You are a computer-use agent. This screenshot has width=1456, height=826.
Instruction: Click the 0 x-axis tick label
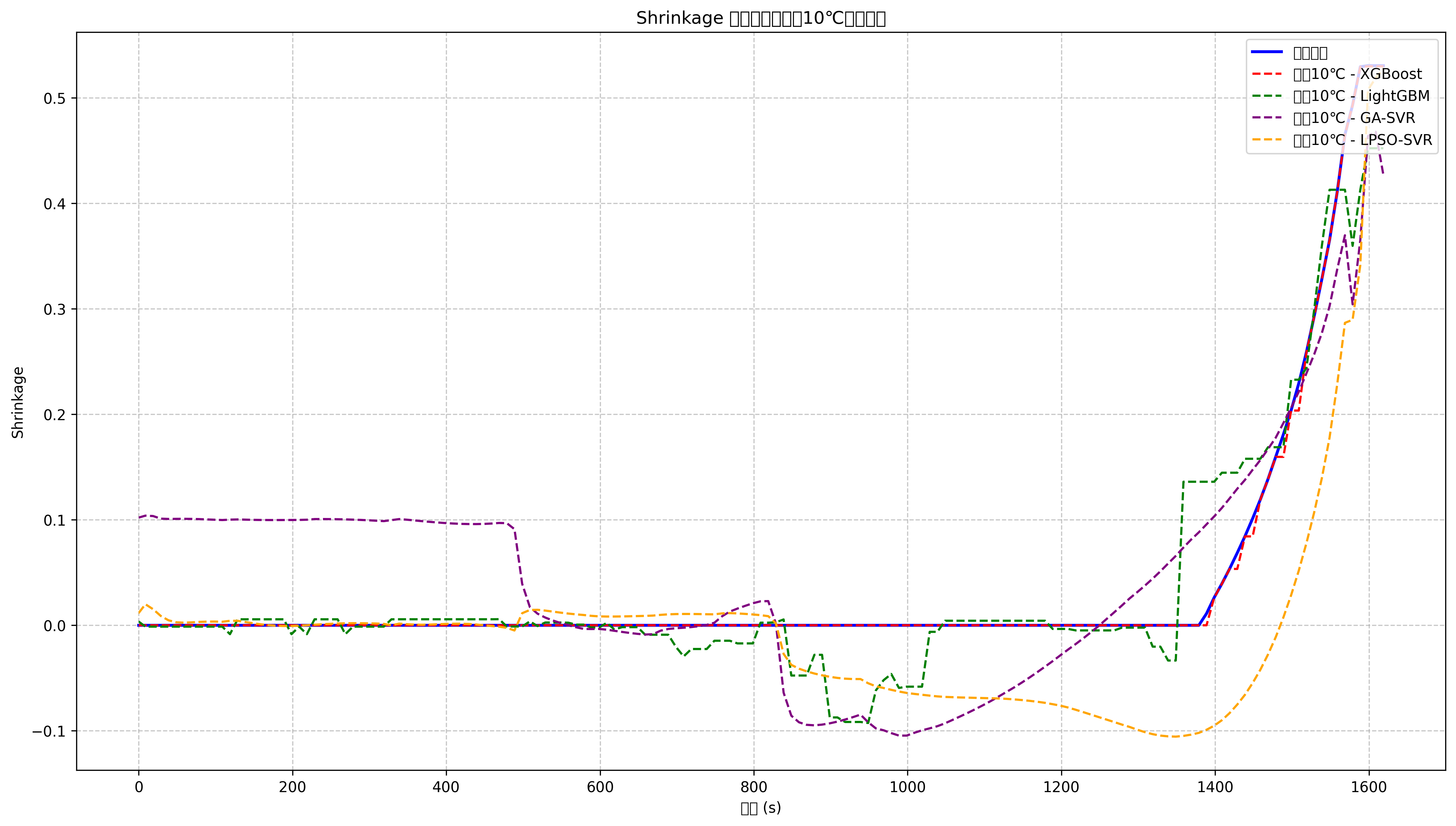click(x=138, y=787)
